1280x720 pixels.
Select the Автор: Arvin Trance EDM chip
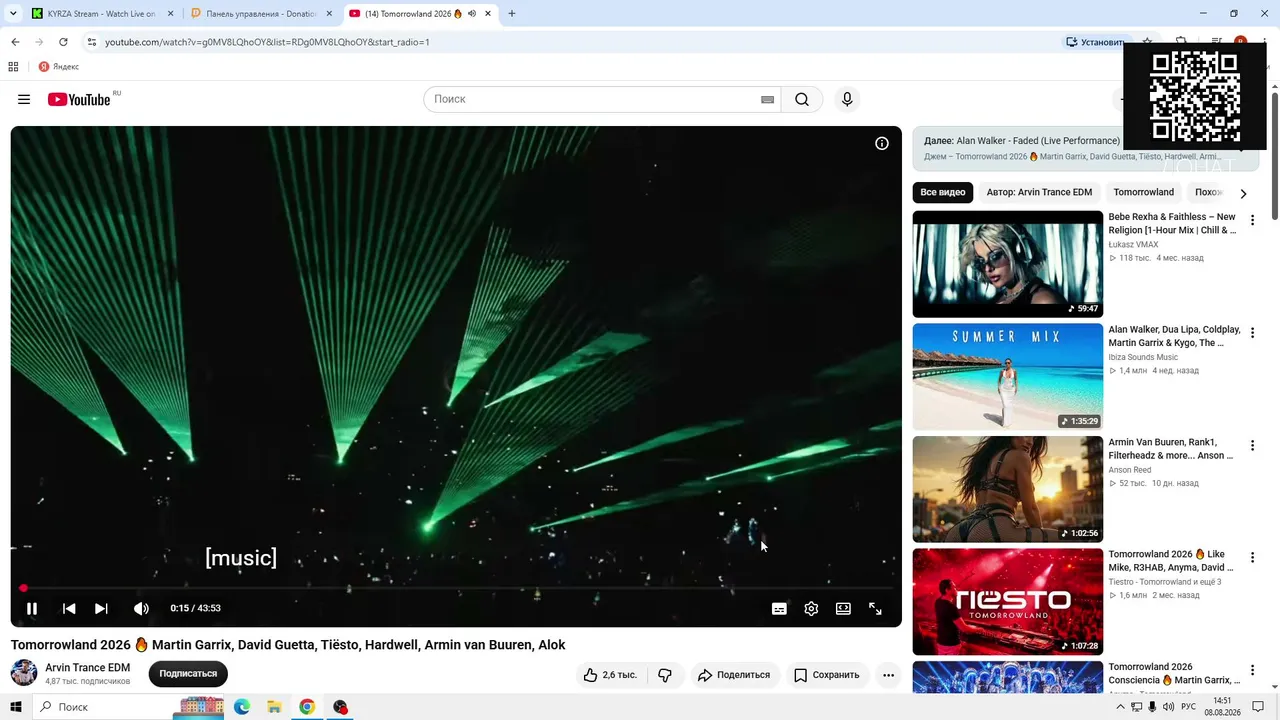coord(1039,192)
